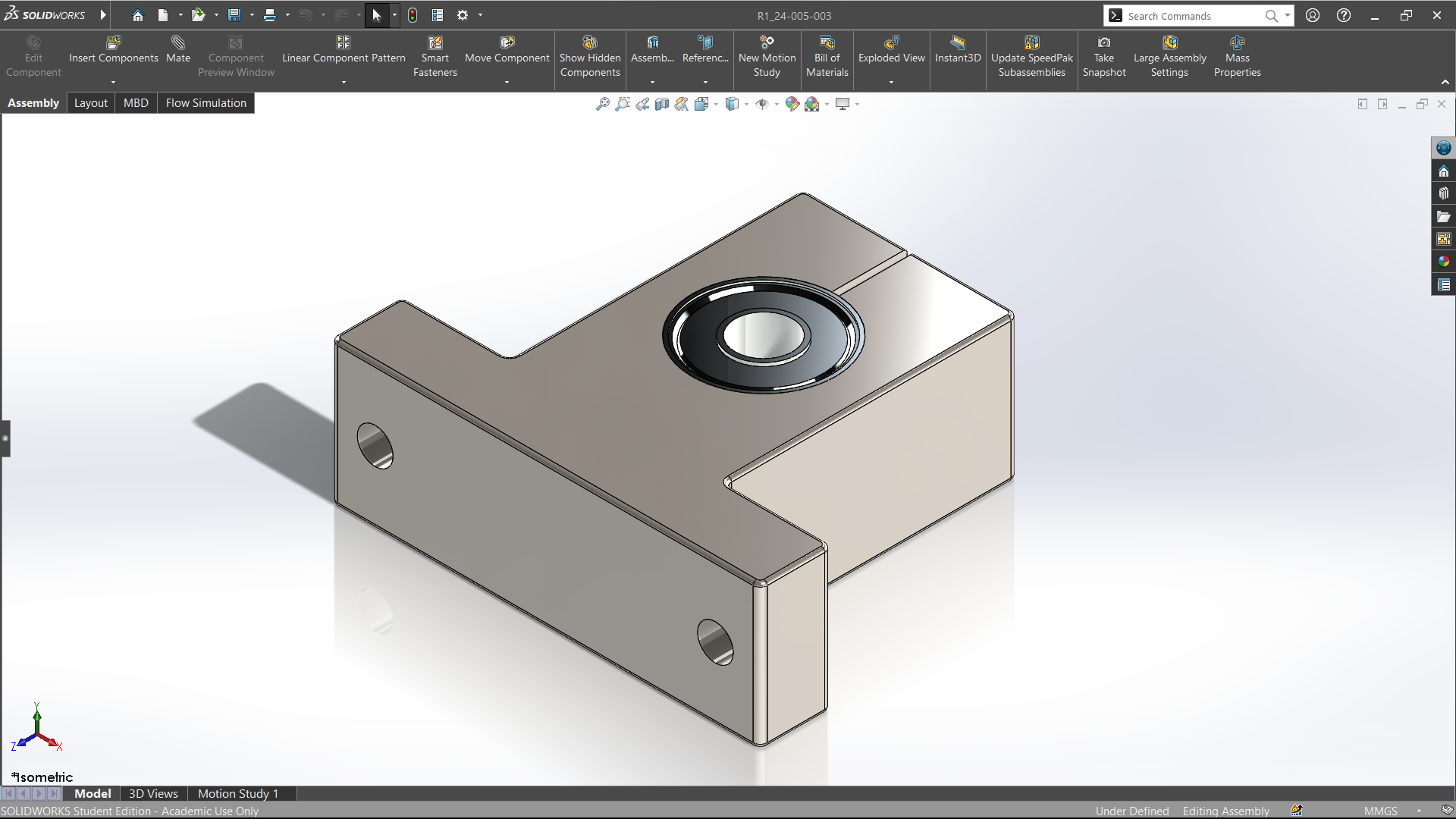Open Exploded View dropdown arrow

pos(891,82)
